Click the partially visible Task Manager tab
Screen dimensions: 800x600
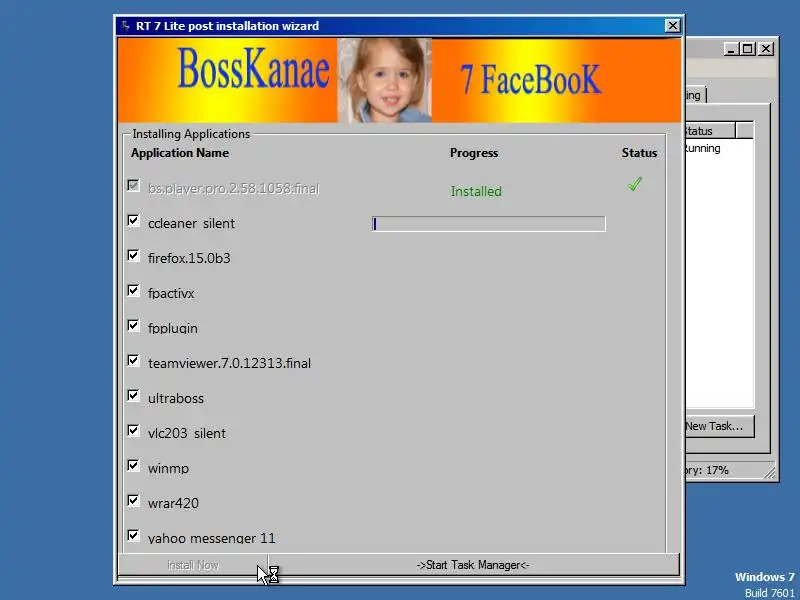(695, 95)
